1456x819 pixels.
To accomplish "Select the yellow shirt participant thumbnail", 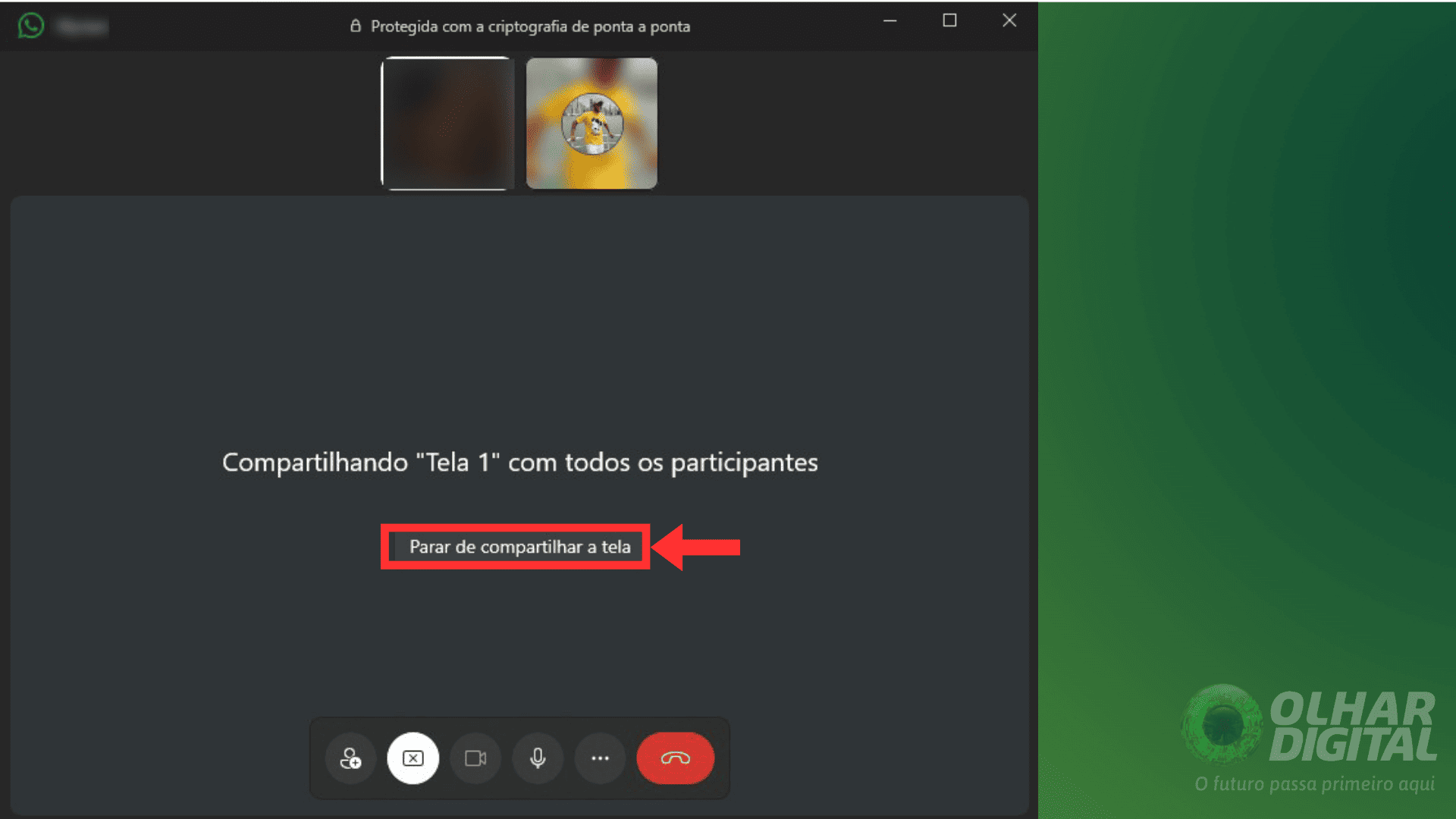I will [x=591, y=124].
